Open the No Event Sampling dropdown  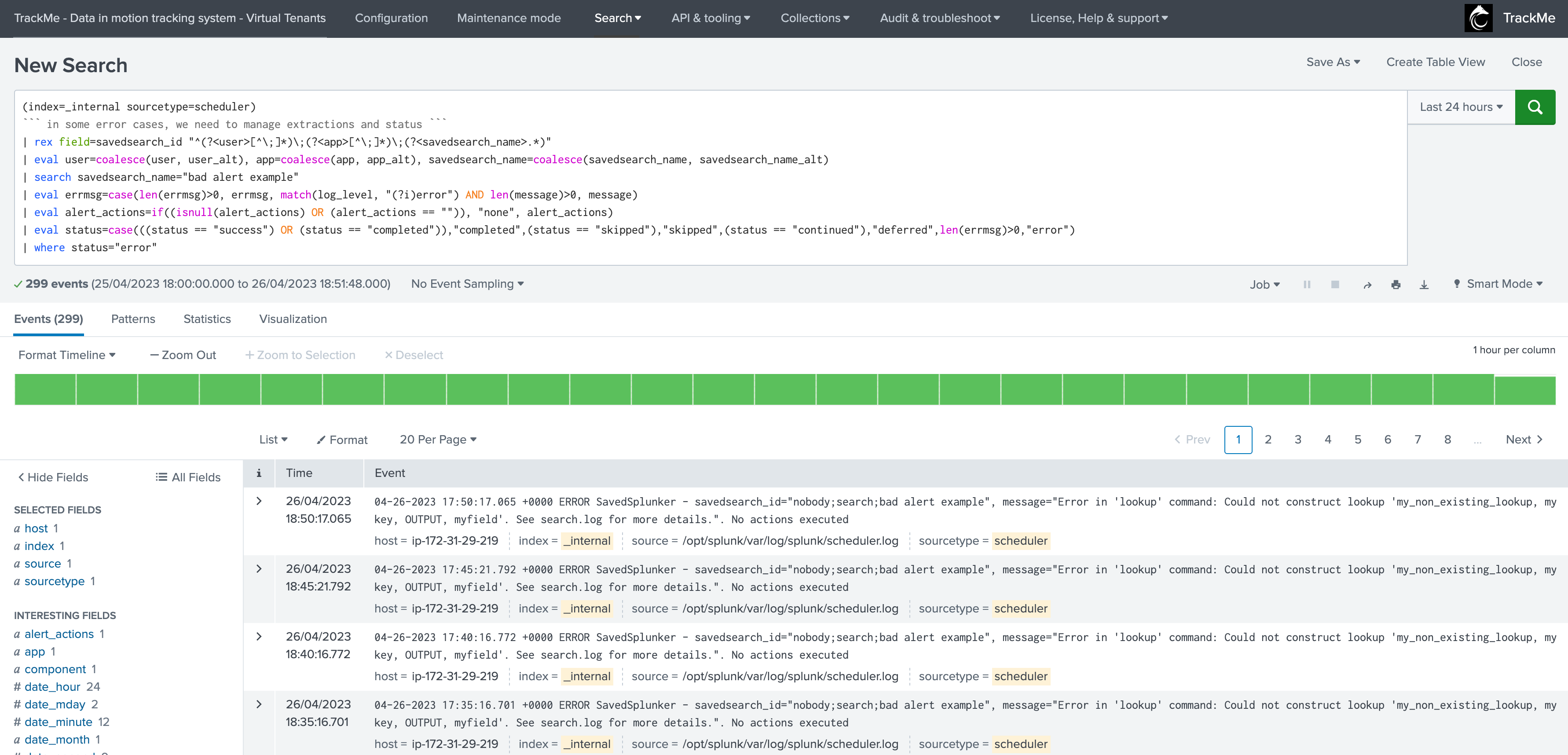(x=467, y=284)
